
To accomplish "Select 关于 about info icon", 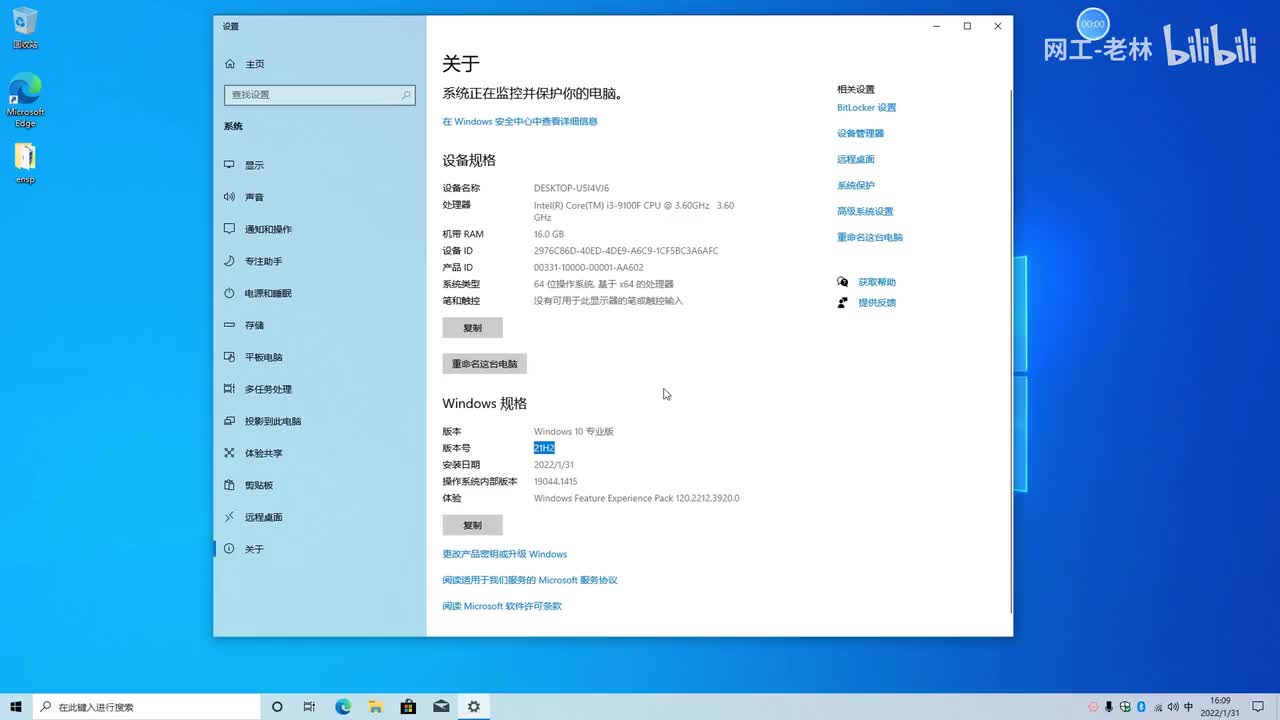I will [229, 549].
